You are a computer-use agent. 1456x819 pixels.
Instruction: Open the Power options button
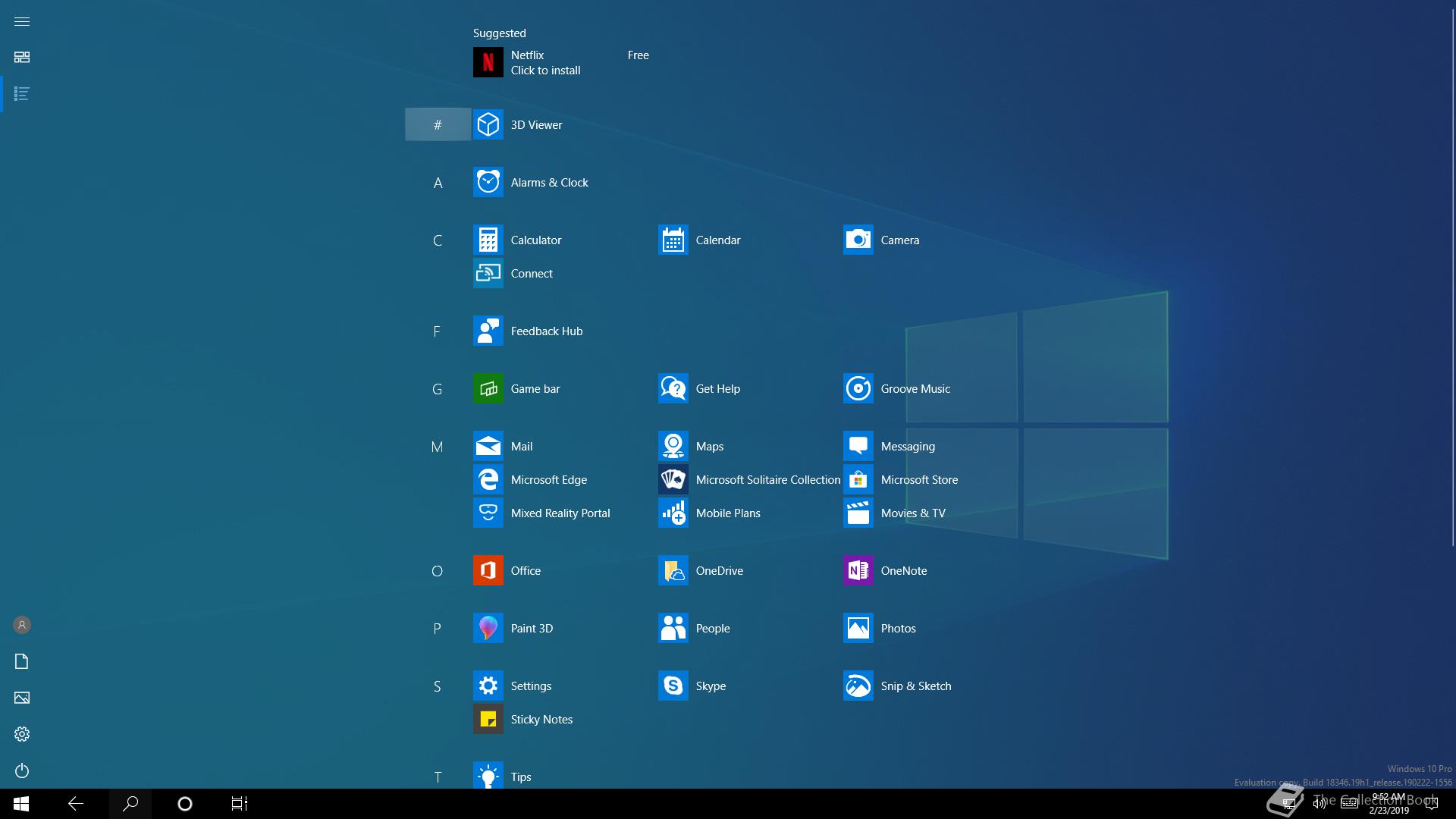tap(22, 770)
